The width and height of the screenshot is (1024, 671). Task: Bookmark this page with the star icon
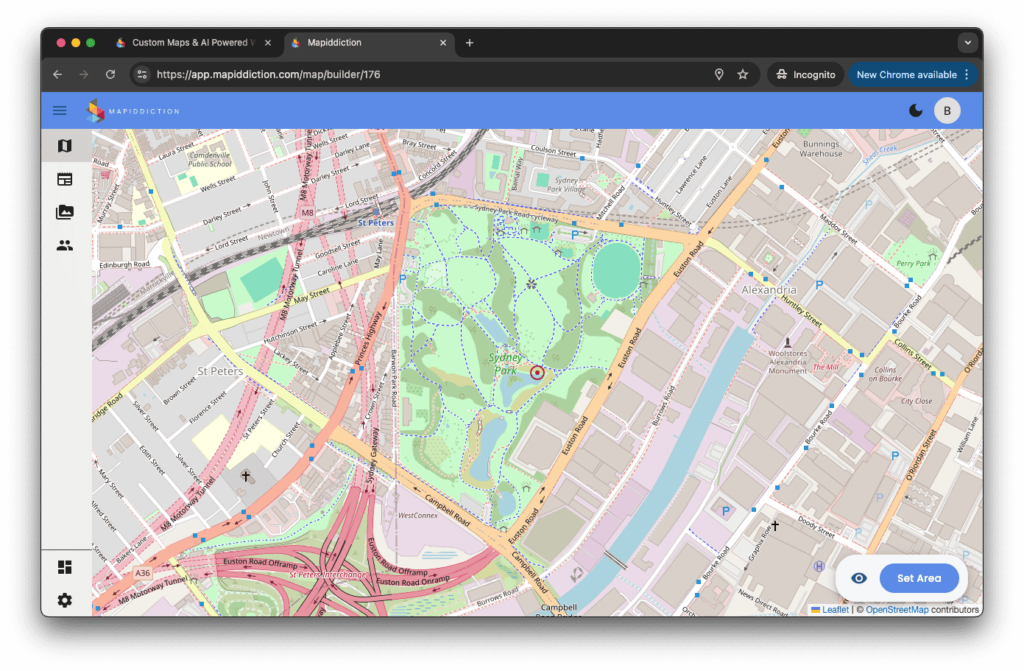(x=743, y=74)
